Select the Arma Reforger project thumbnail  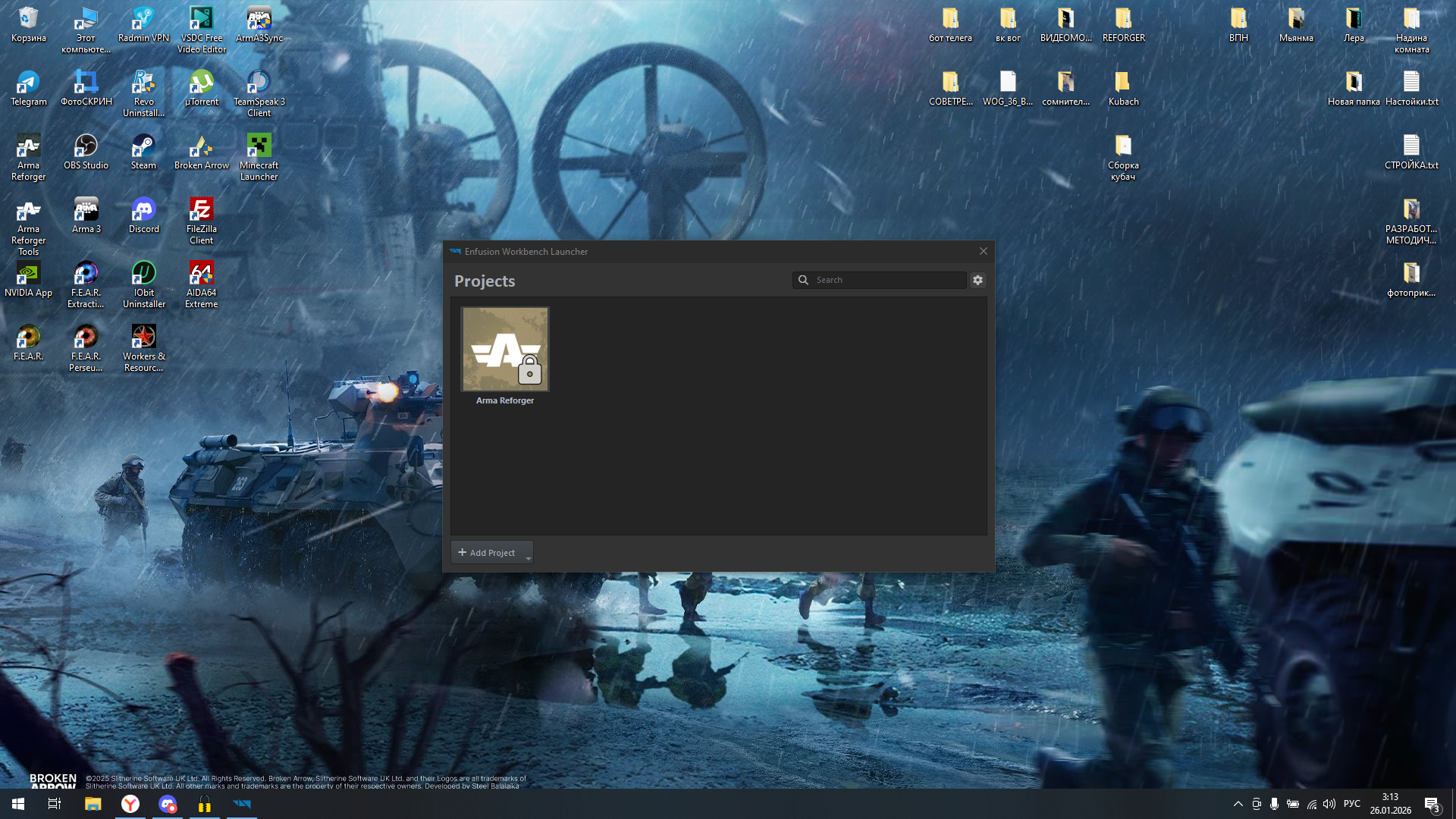(x=505, y=350)
